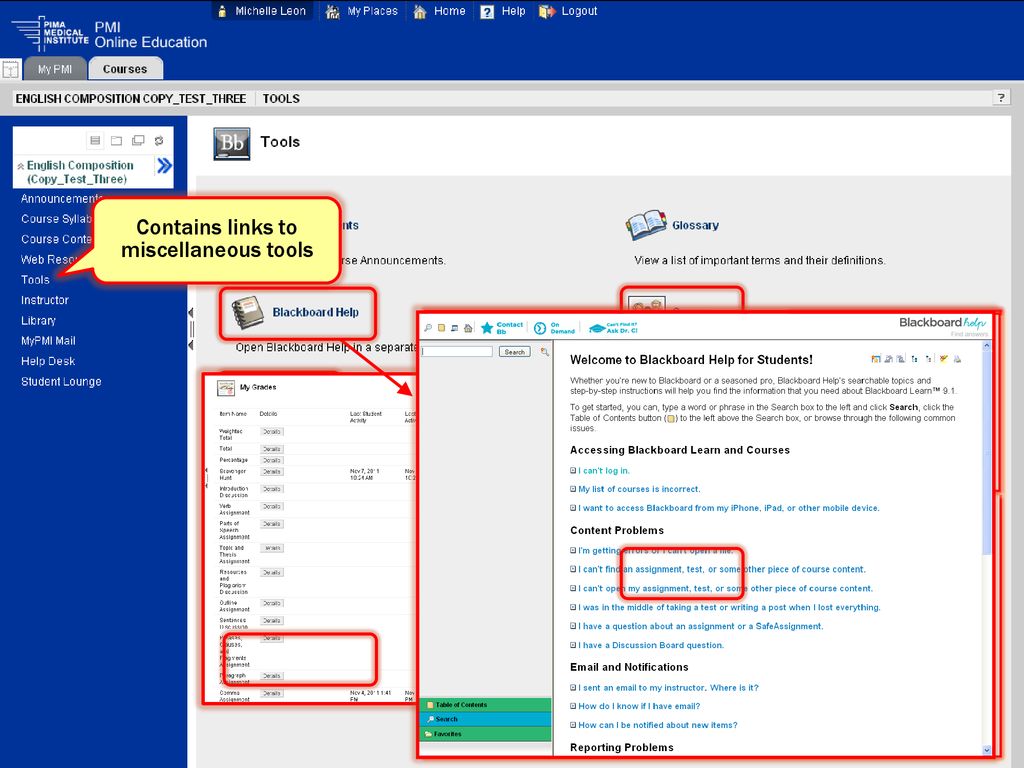
Task: Click the calendar icon left of My PMI tab
Action: (10, 69)
